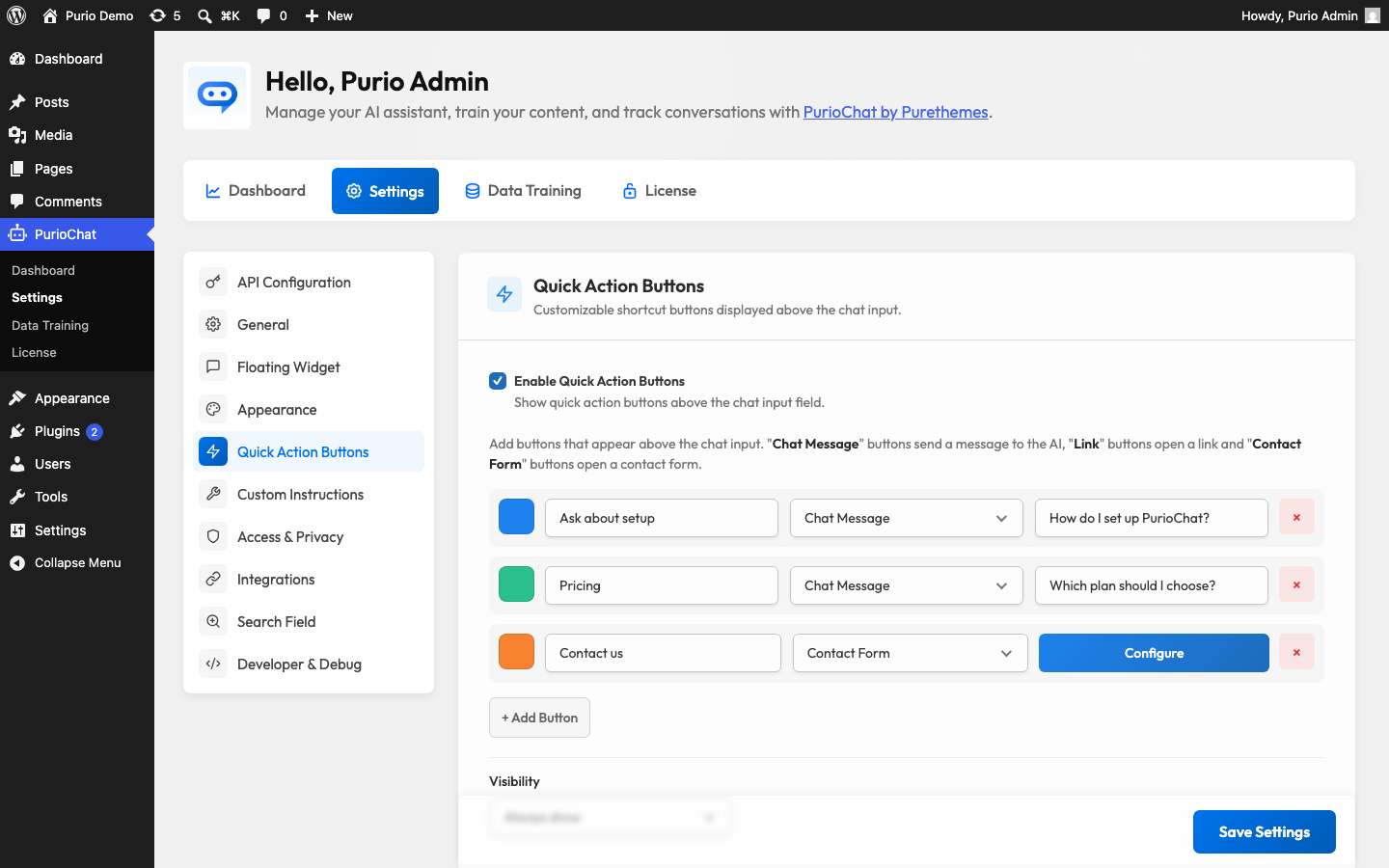Open WordPress Settings in the admin menu
The width and height of the screenshot is (1389, 868).
point(77,530)
